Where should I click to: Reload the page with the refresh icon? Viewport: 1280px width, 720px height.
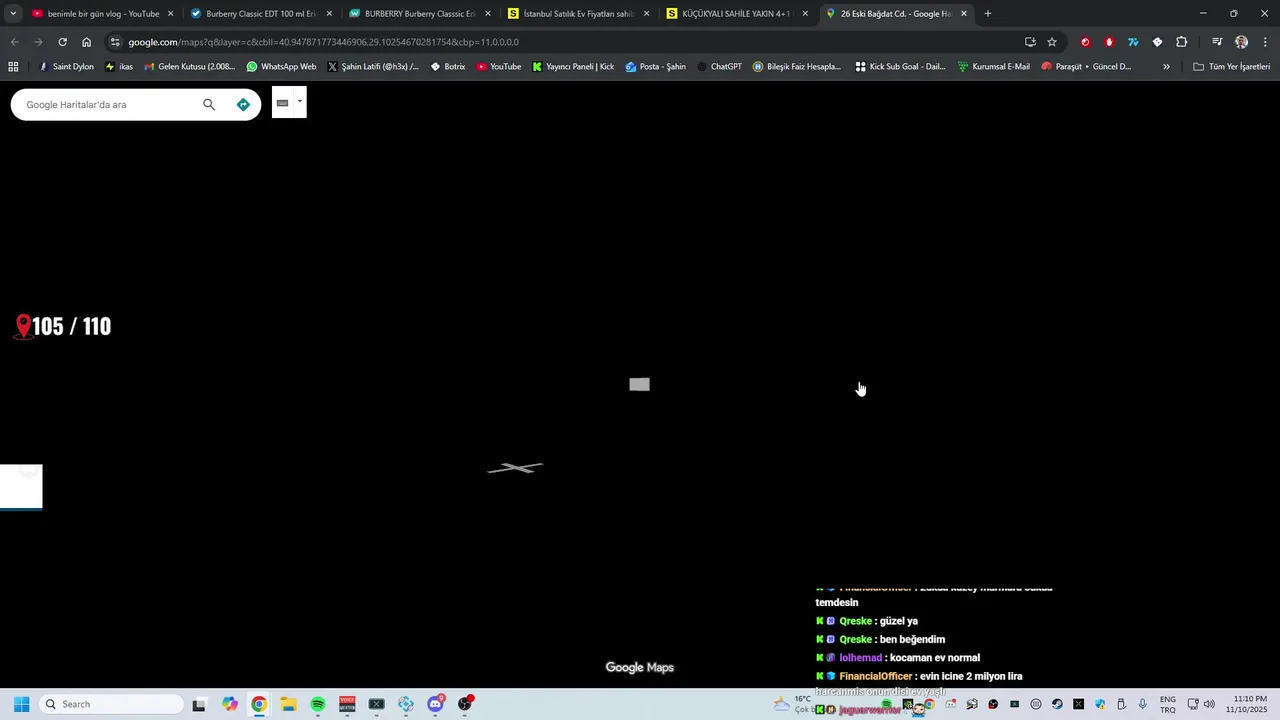pos(62,42)
